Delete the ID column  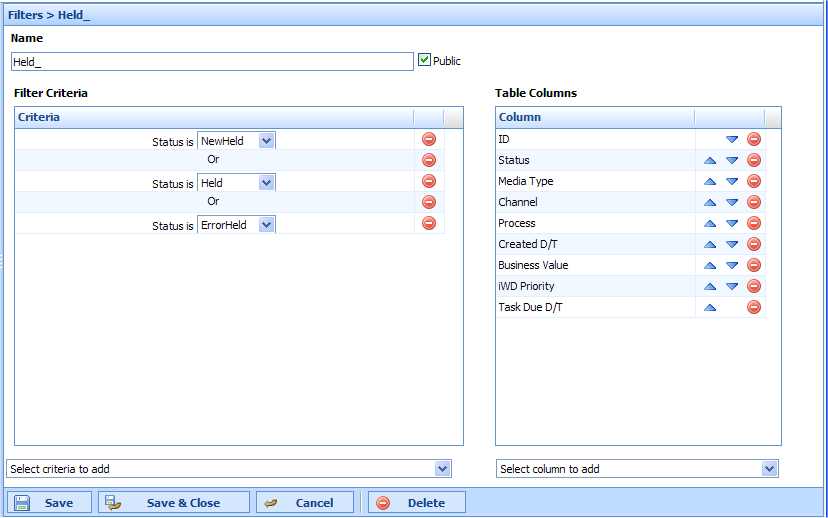pos(754,139)
